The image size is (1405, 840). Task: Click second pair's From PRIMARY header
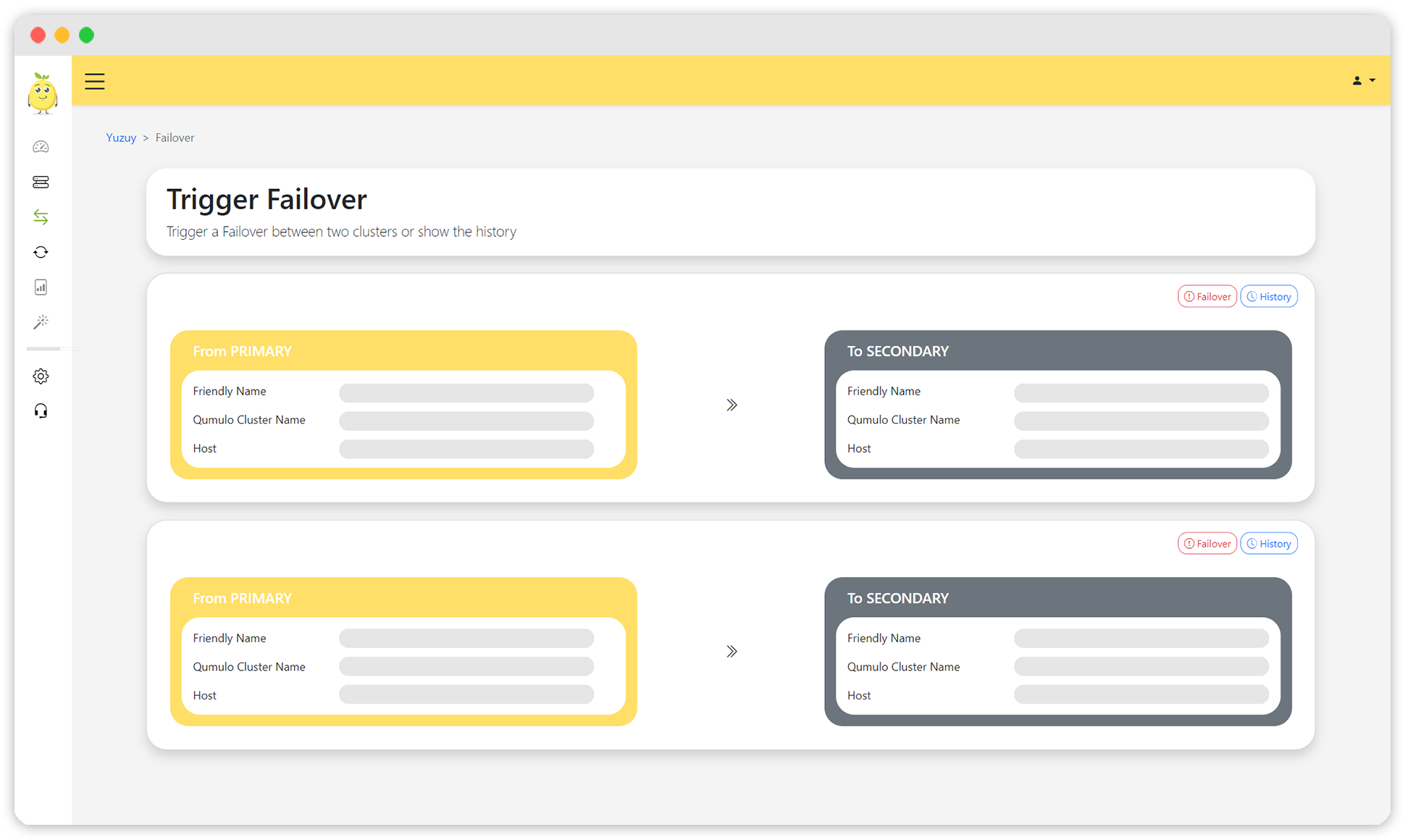[242, 598]
